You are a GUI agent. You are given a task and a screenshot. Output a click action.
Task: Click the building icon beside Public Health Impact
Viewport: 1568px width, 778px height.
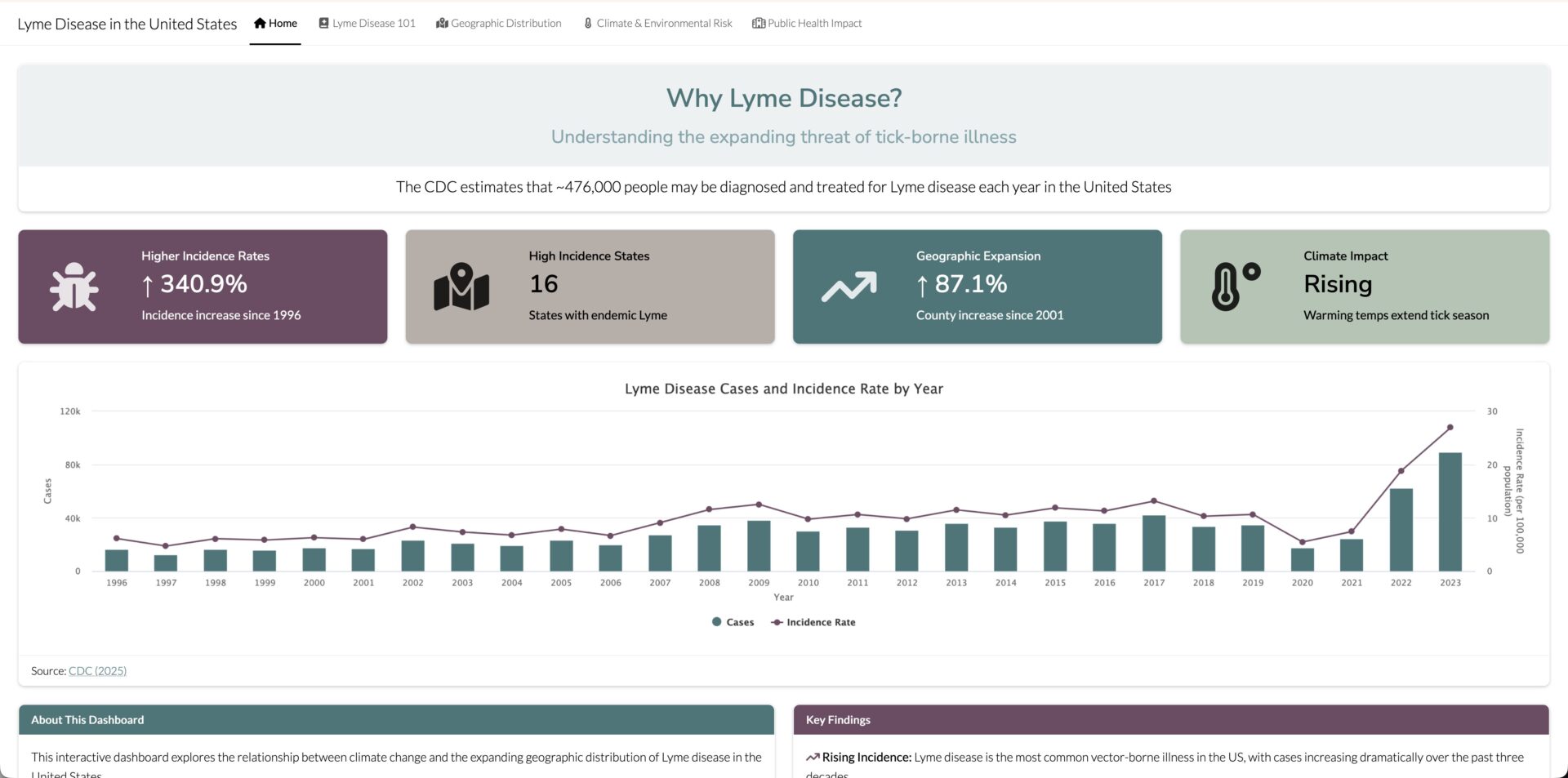click(759, 23)
